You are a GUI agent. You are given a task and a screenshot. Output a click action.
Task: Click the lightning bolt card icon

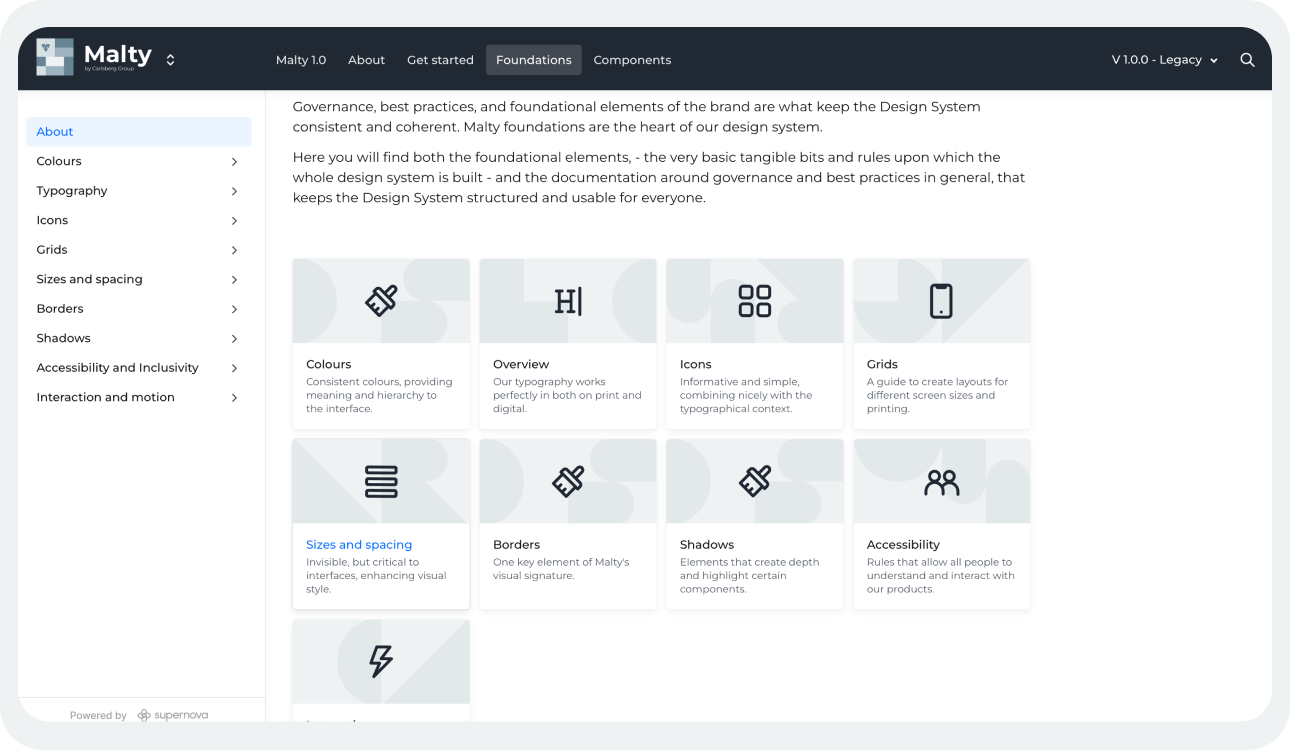(x=381, y=661)
